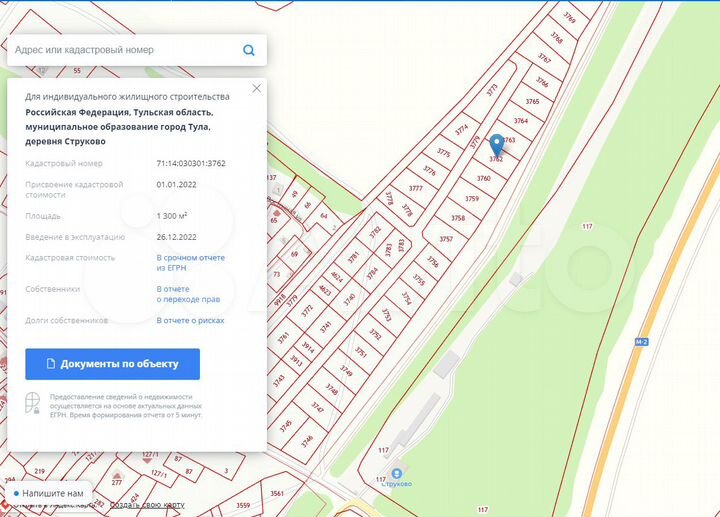Select parcel 3760 on the map
720x517 pixels.
click(484, 178)
